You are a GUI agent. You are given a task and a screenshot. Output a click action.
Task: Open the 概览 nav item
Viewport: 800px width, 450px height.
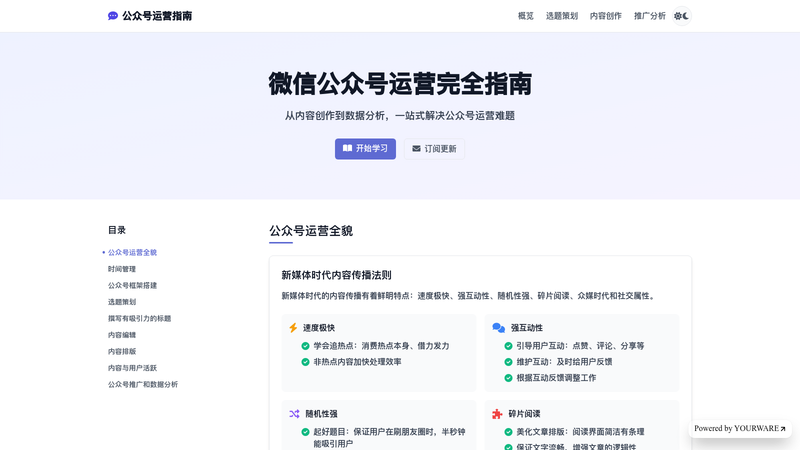(526, 16)
